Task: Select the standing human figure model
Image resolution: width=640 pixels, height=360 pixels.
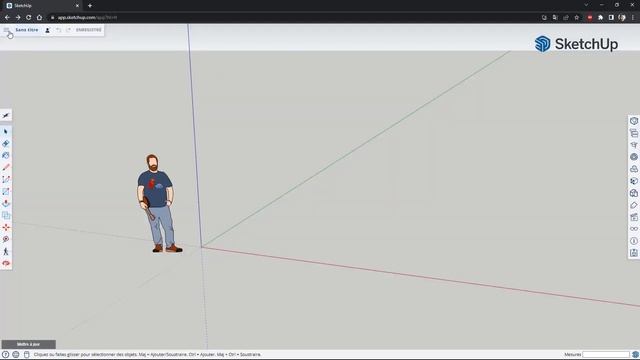Action: pyautogui.click(x=159, y=203)
